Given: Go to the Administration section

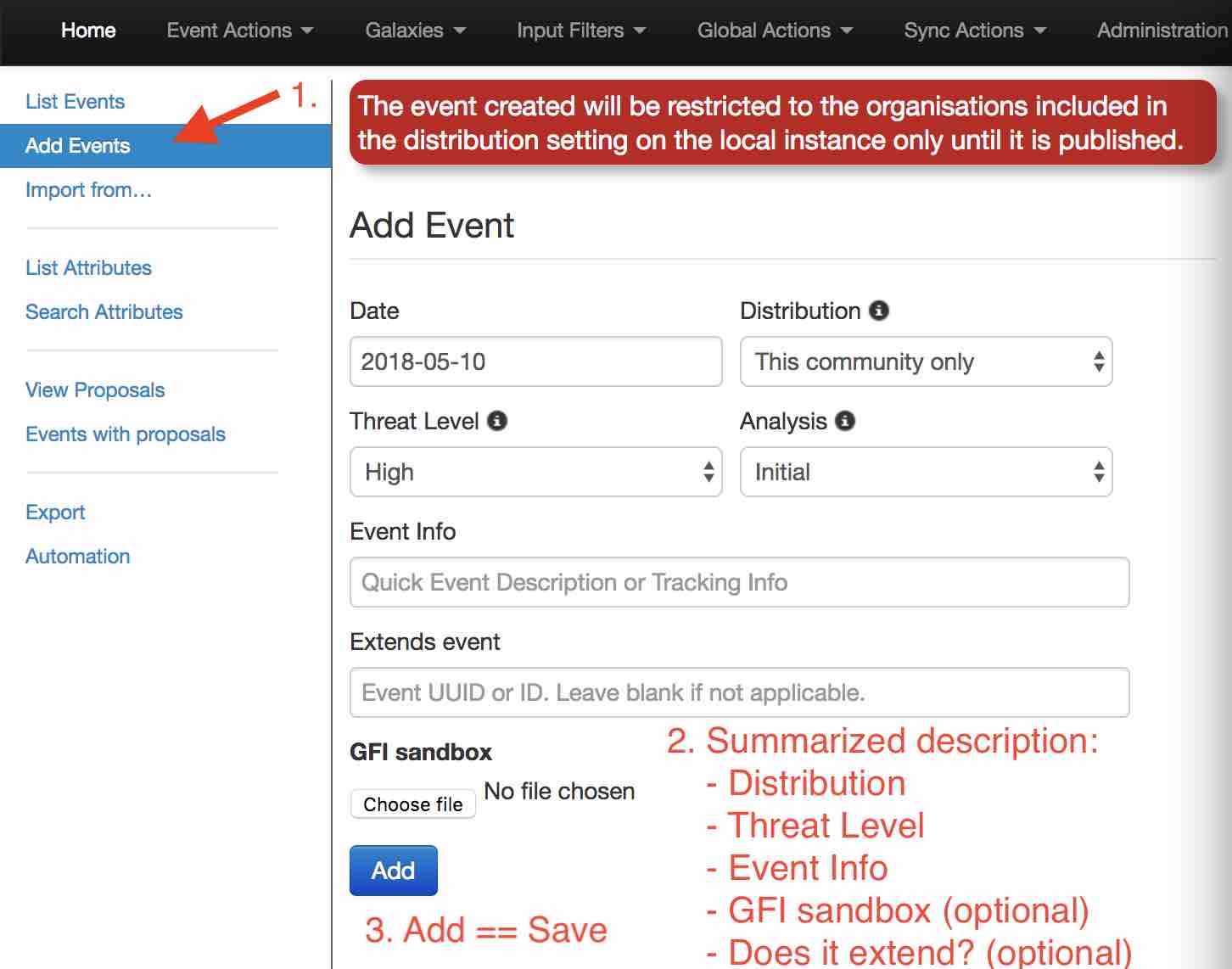Looking at the screenshot, I should [x=1161, y=30].
